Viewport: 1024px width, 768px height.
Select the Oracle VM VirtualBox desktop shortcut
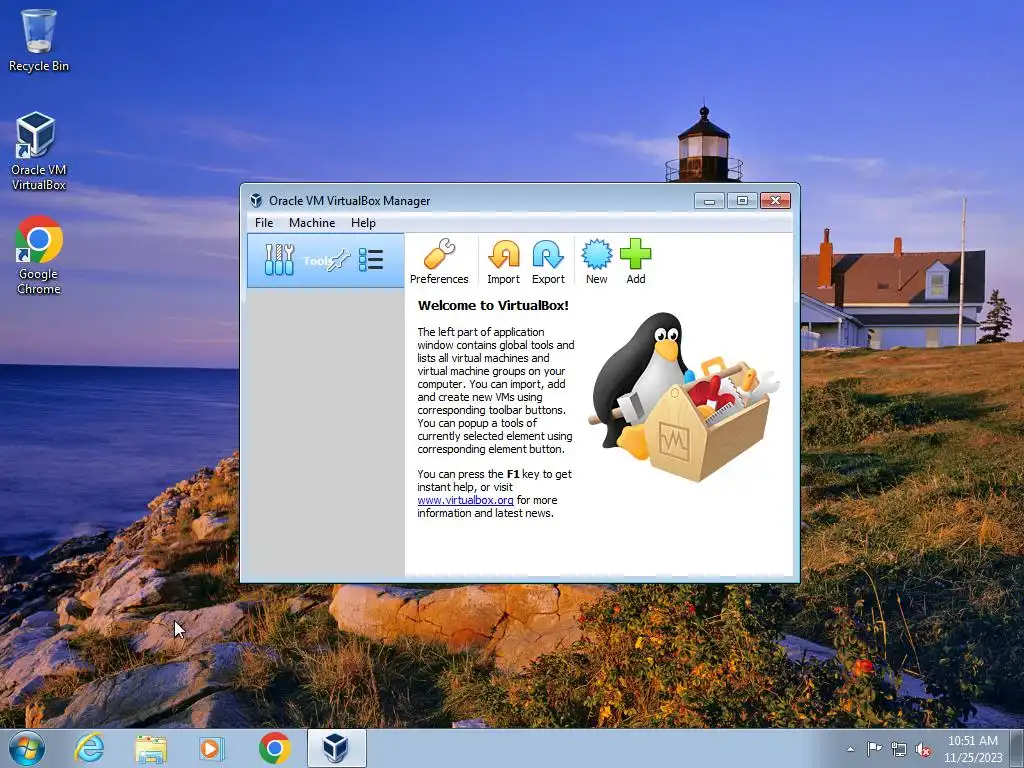tap(39, 152)
